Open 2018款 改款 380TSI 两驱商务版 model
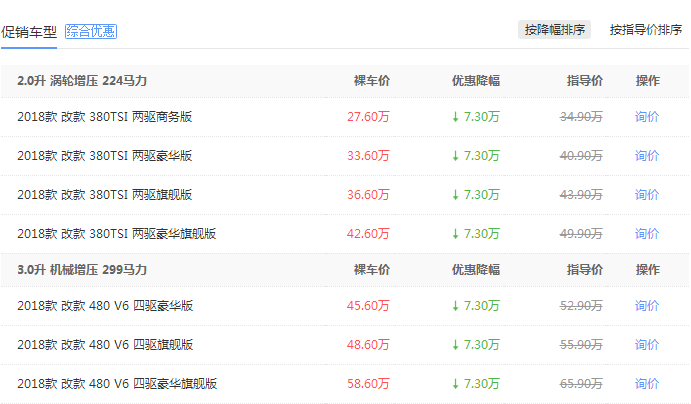The image size is (691, 404). (x=104, y=117)
